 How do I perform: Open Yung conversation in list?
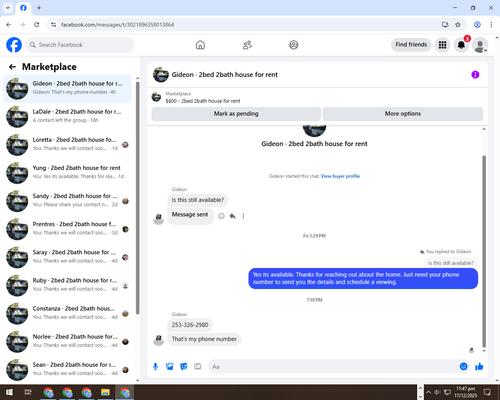tap(67, 173)
